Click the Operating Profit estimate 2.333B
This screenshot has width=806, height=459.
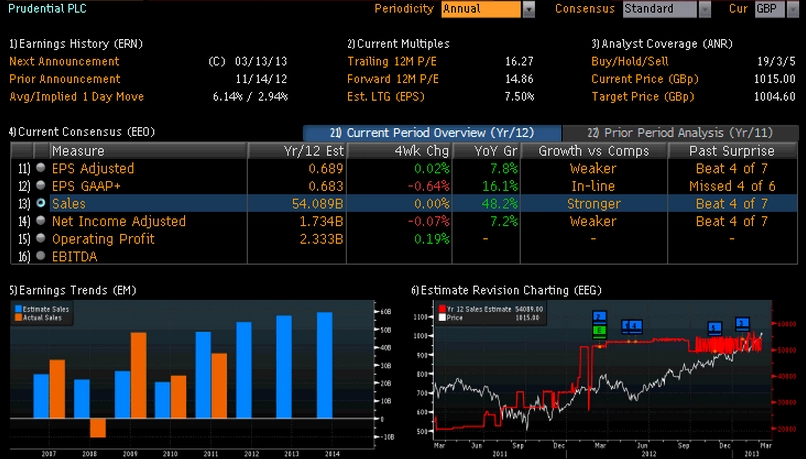(x=321, y=239)
